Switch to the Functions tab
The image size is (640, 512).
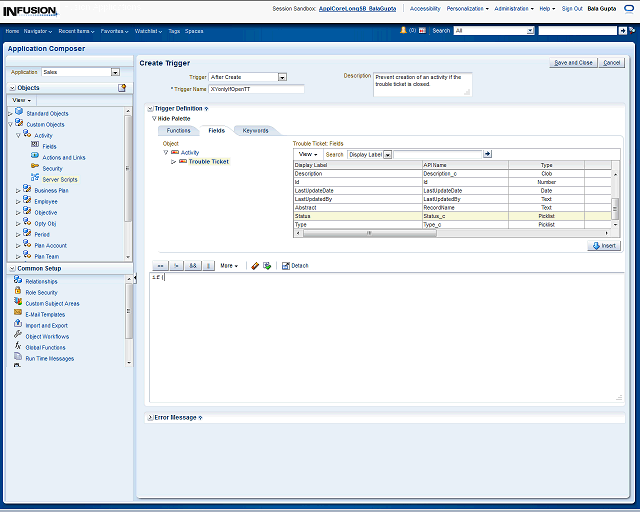178,130
